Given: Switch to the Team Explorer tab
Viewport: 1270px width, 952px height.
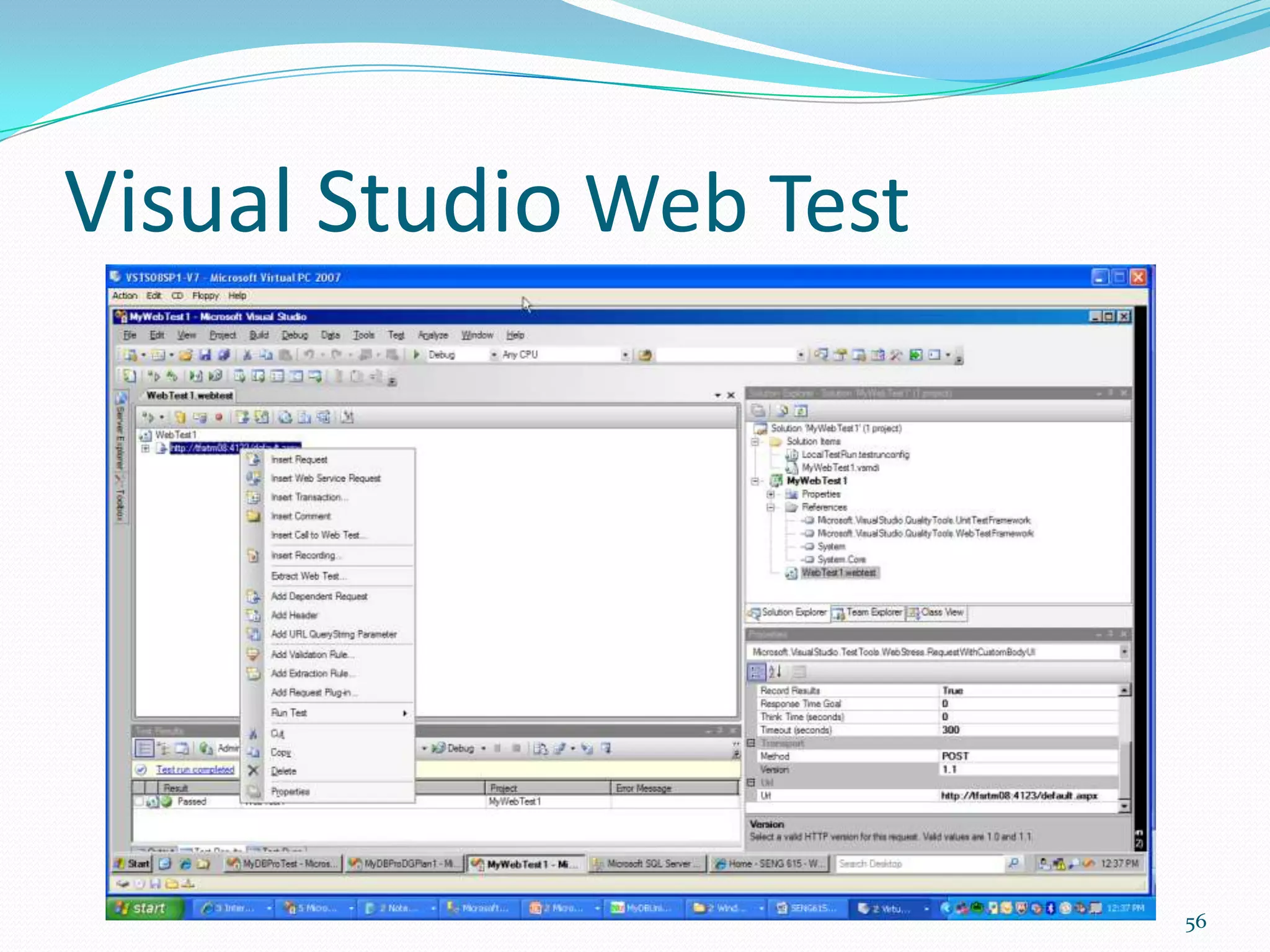Looking at the screenshot, I should (867, 612).
